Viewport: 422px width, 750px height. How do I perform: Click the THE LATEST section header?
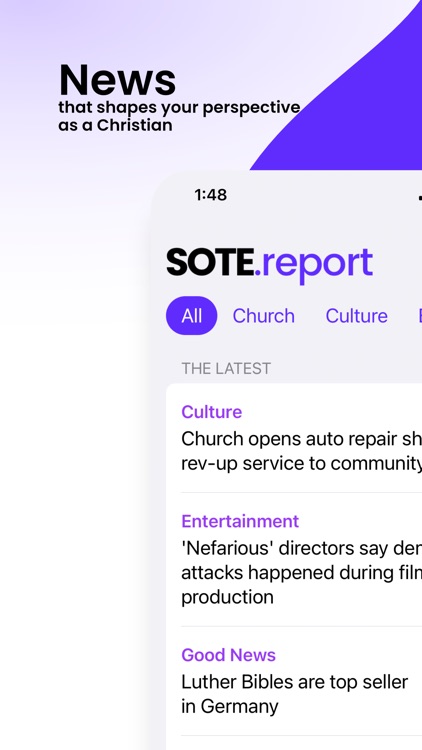pos(226,368)
